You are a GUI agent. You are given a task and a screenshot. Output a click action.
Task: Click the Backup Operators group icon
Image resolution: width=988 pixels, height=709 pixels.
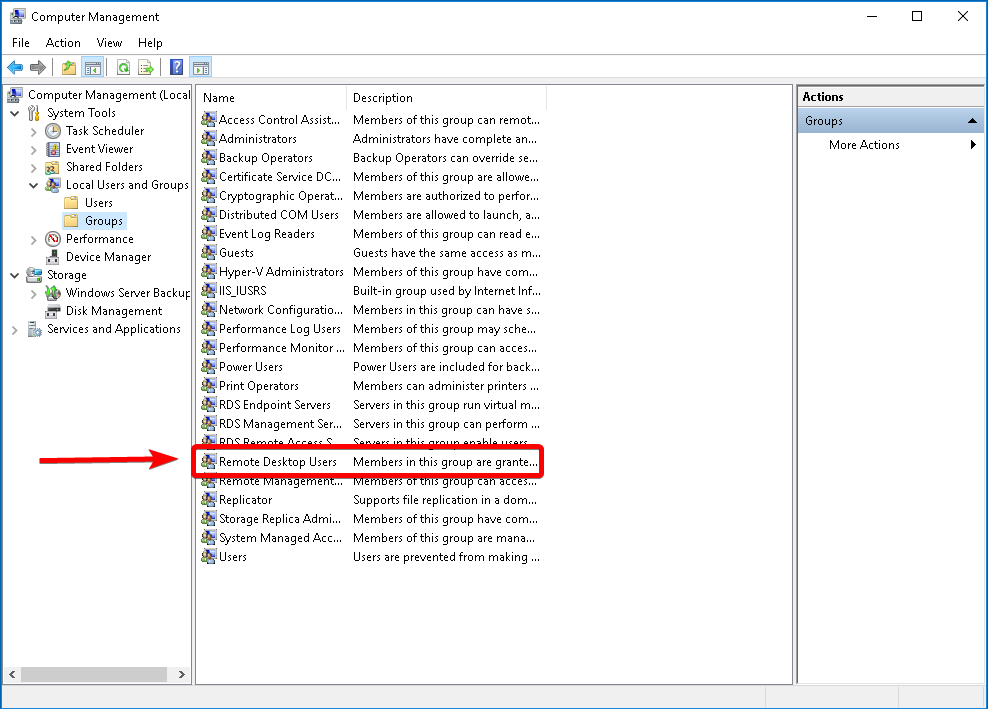(x=209, y=158)
